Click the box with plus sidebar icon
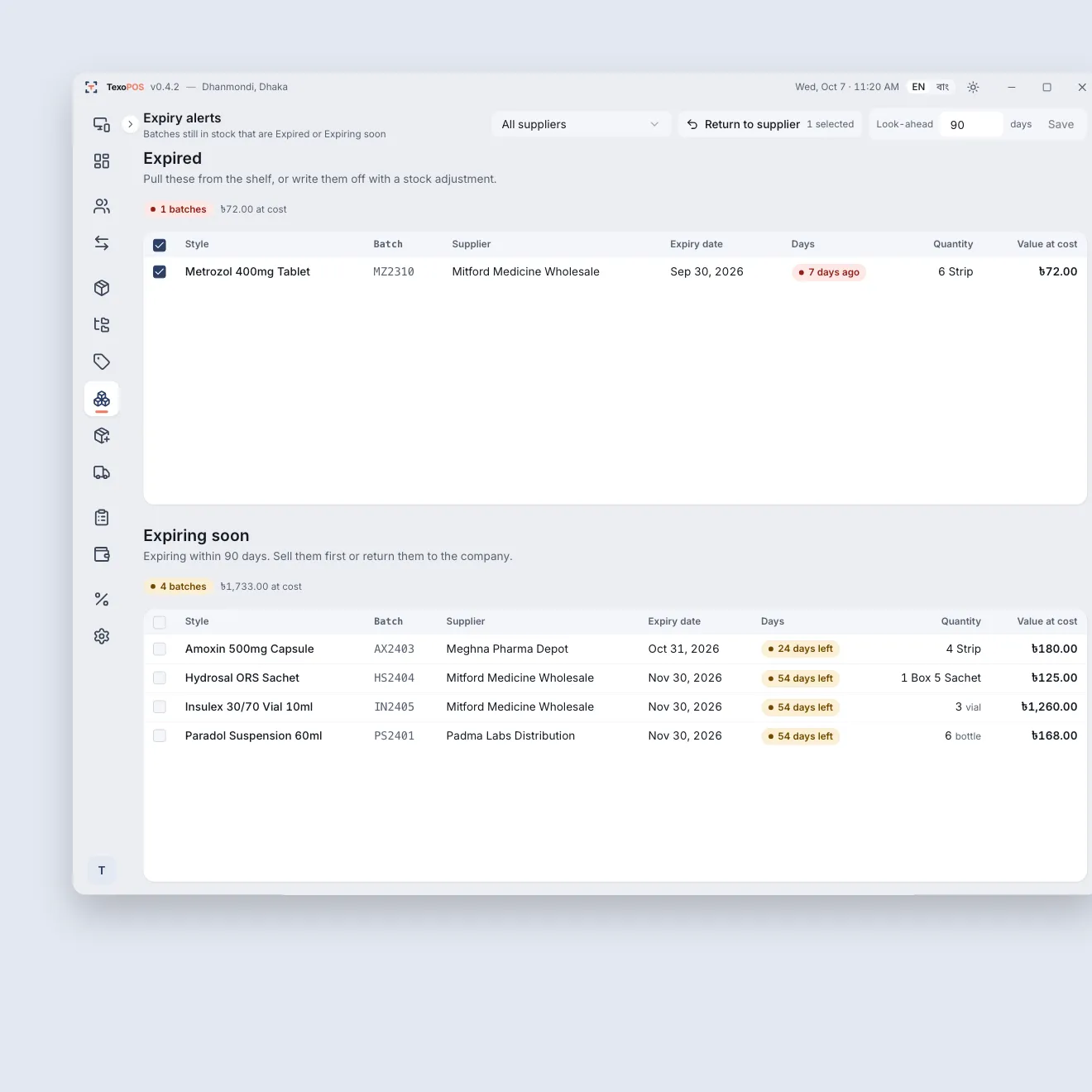The image size is (1092, 1092). [x=102, y=436]
